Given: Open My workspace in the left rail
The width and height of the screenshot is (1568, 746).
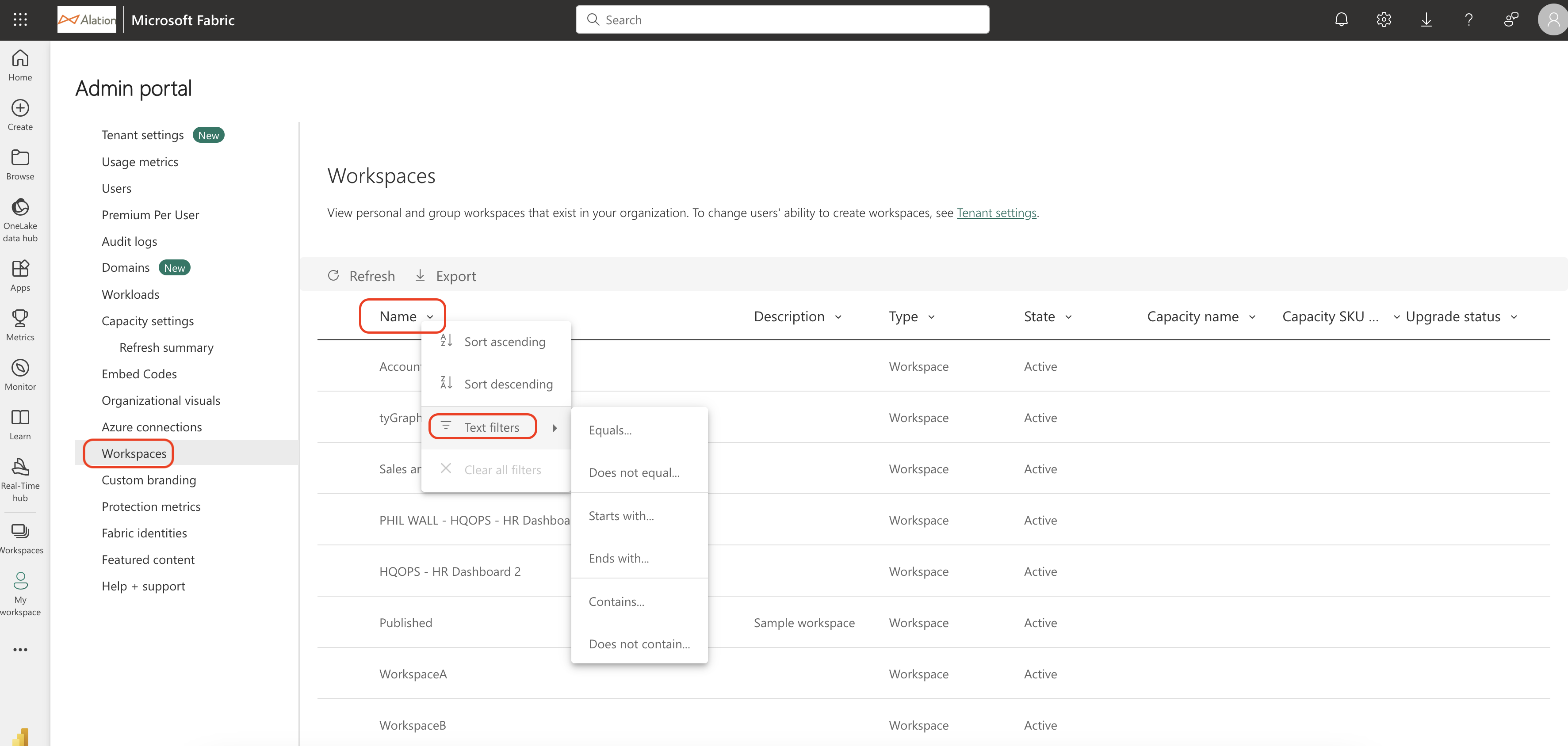Looking at the screenshot, I should [x=20, y=594].
